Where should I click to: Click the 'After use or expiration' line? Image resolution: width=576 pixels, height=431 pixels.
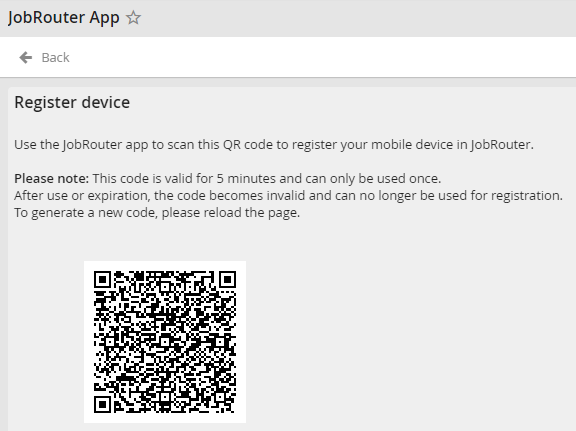click(x=288, y=195)
